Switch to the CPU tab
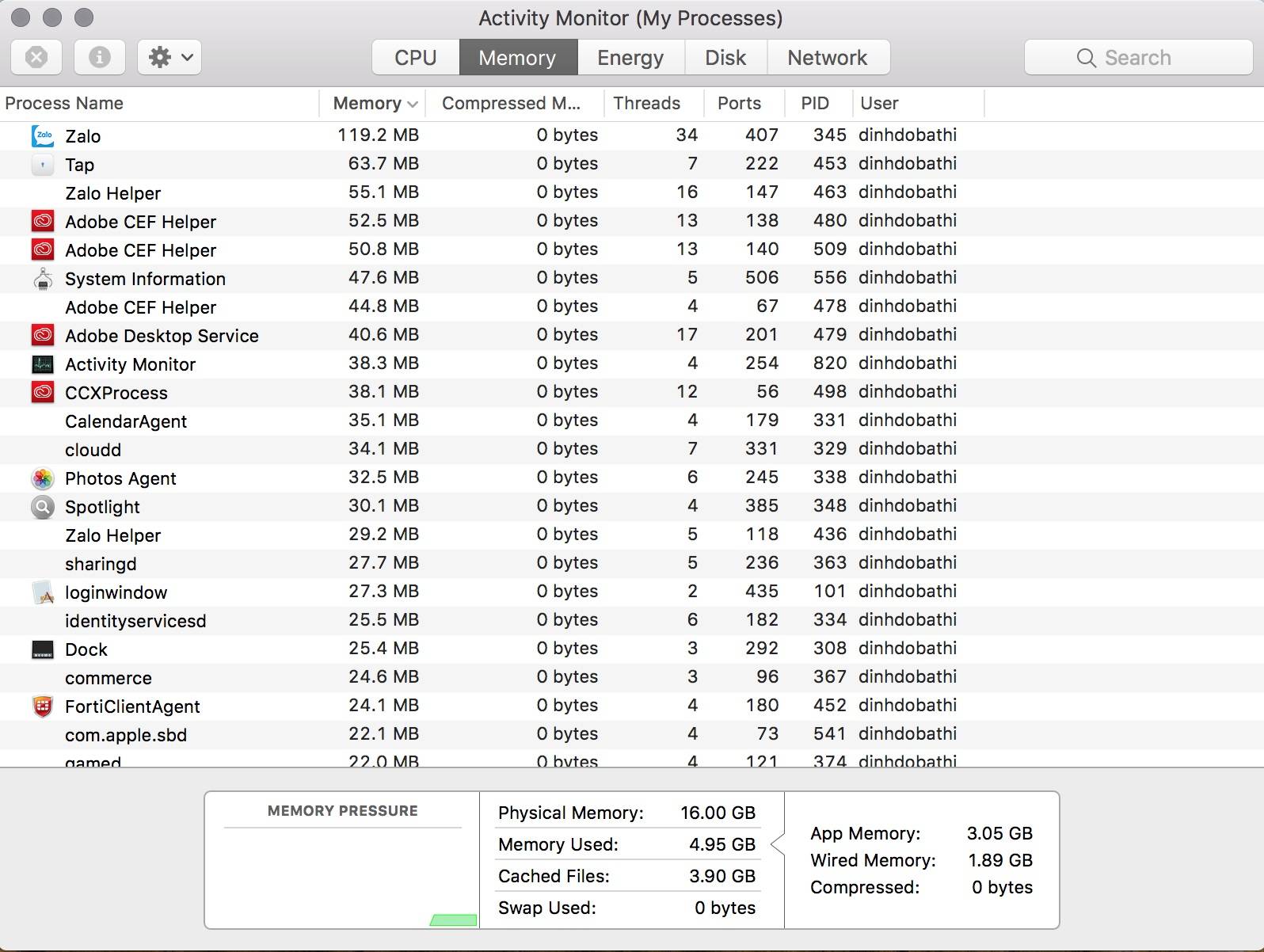Image resolution: width=1264 pixels, height=952 pixels. [416, 58]
